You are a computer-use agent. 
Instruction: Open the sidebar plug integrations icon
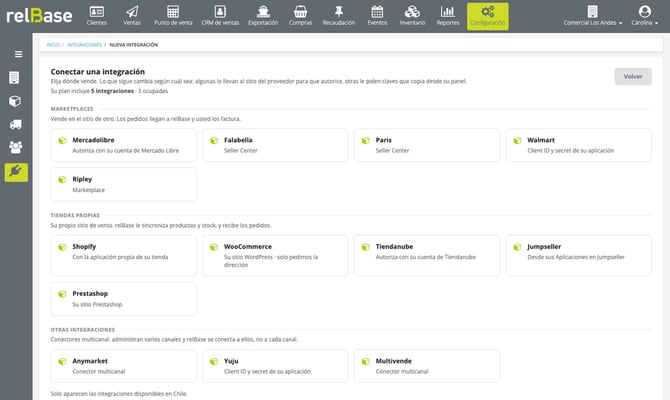(16, 172)
